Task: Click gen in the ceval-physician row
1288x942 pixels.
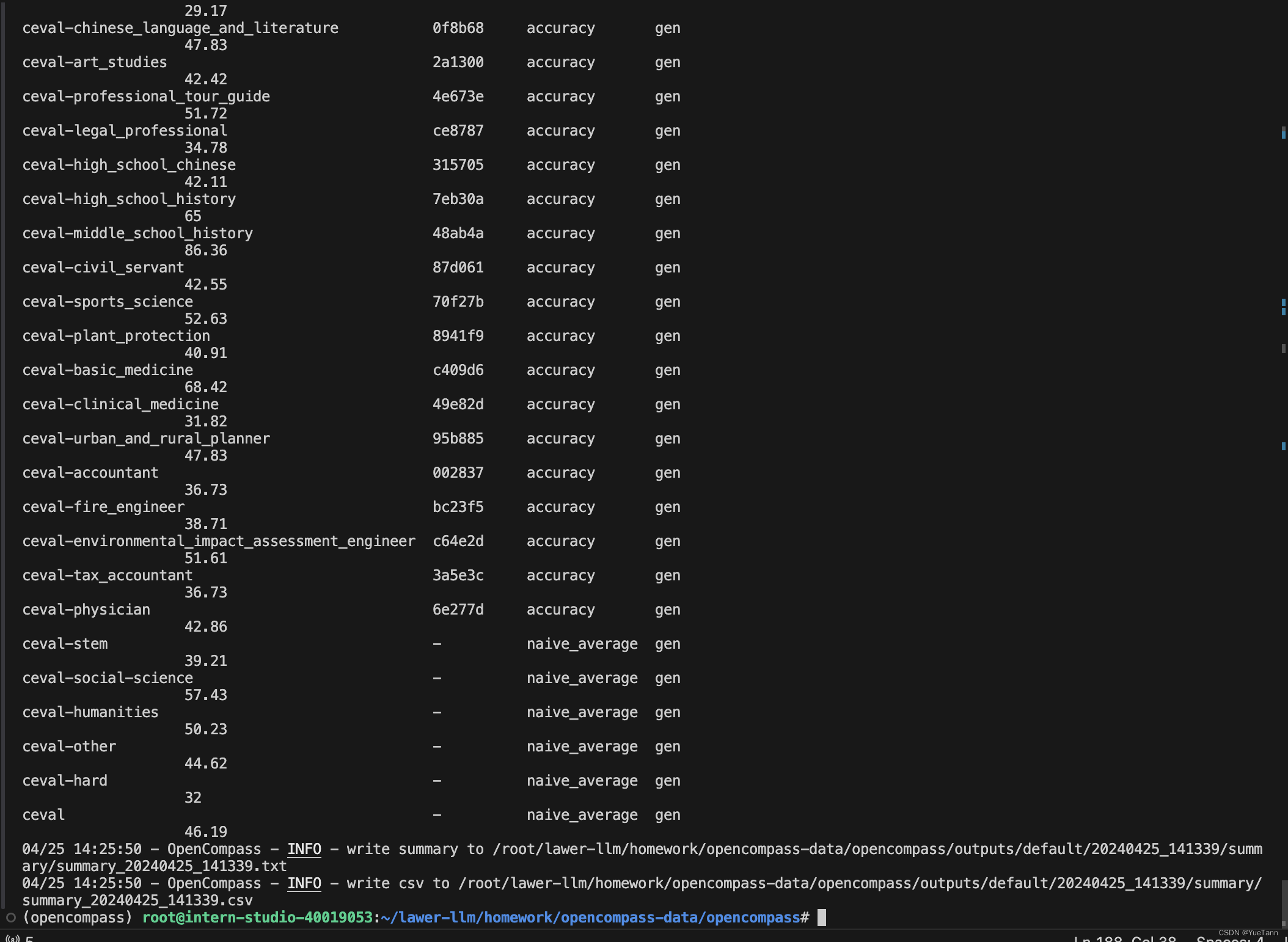Action: tap(668, 610)
